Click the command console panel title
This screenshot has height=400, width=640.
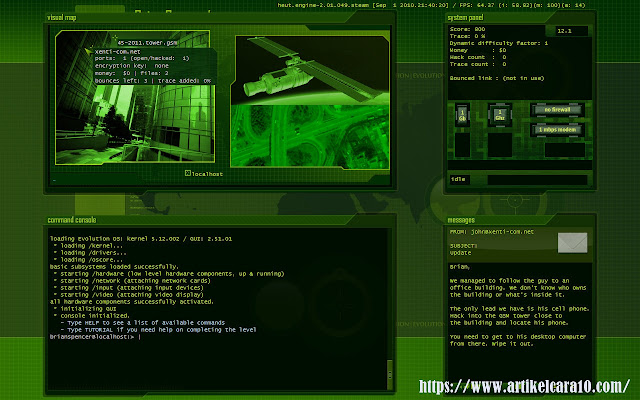click(x=72, y=220)
